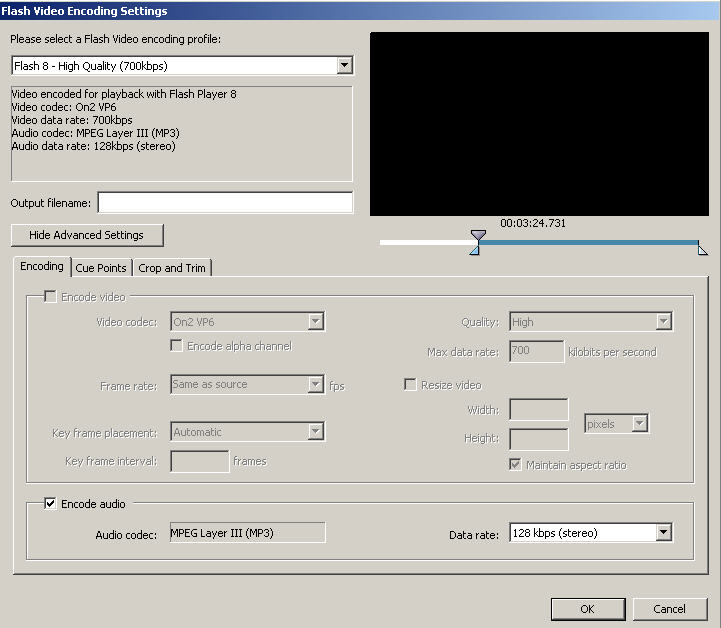
Task: Click the in-point trim marker
Action: (475, 250)
